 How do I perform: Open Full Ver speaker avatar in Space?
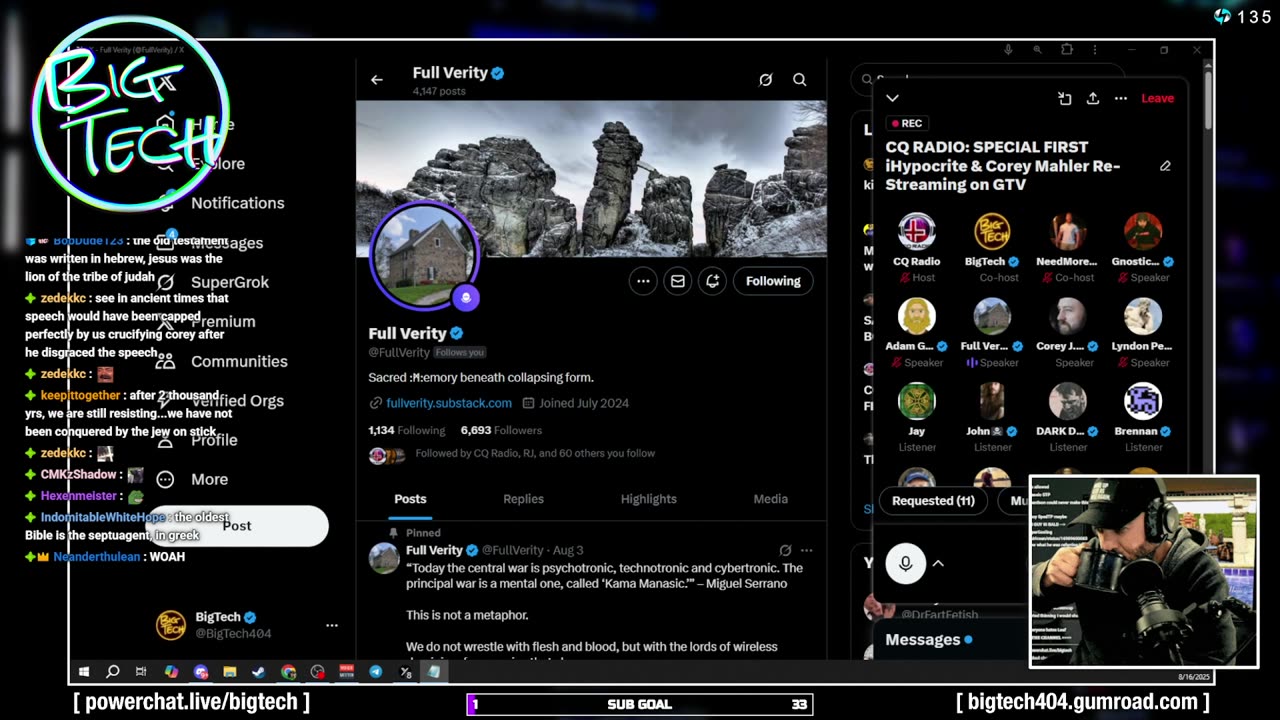coord(992,316)
